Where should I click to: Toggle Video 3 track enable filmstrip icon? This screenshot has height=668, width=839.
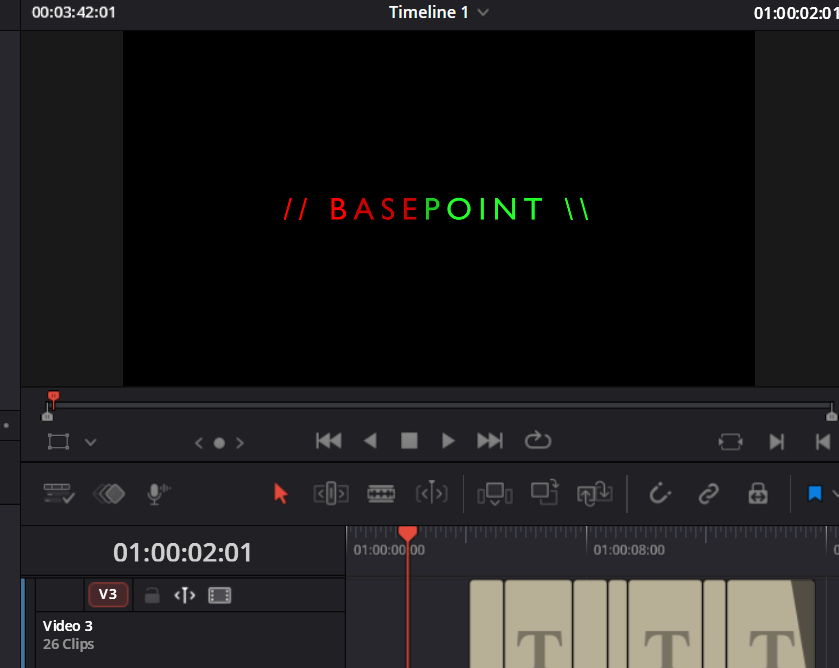click(x=219, y=595)
